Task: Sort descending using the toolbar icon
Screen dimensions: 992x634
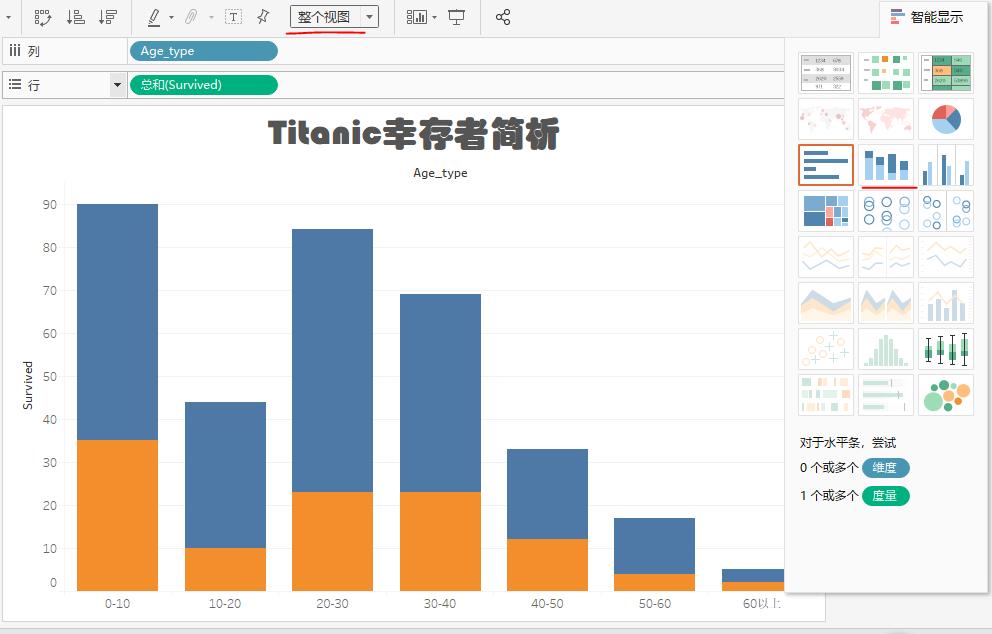Action: click(x=108, y=17)
